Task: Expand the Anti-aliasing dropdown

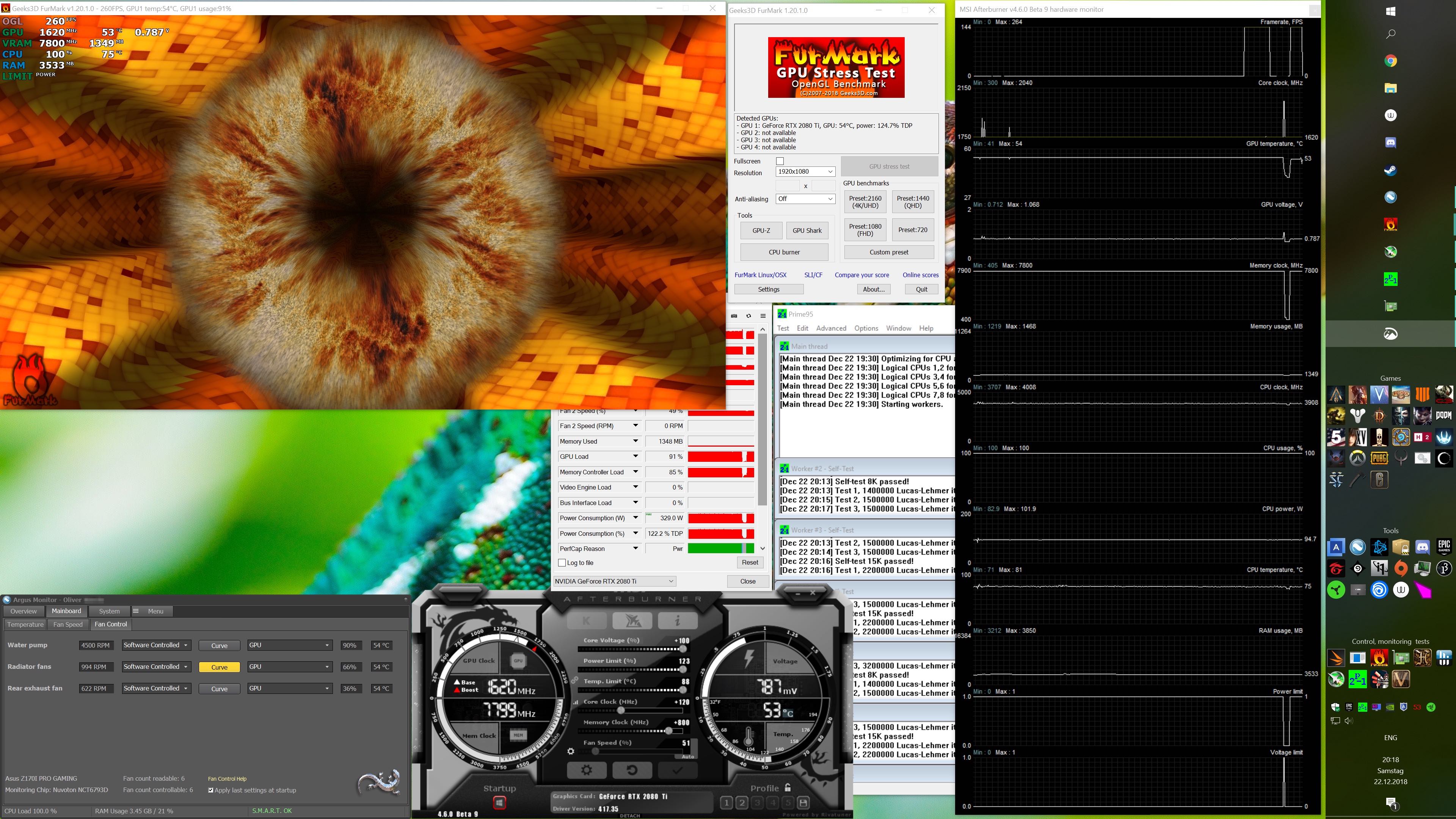Action: (805, 199)
